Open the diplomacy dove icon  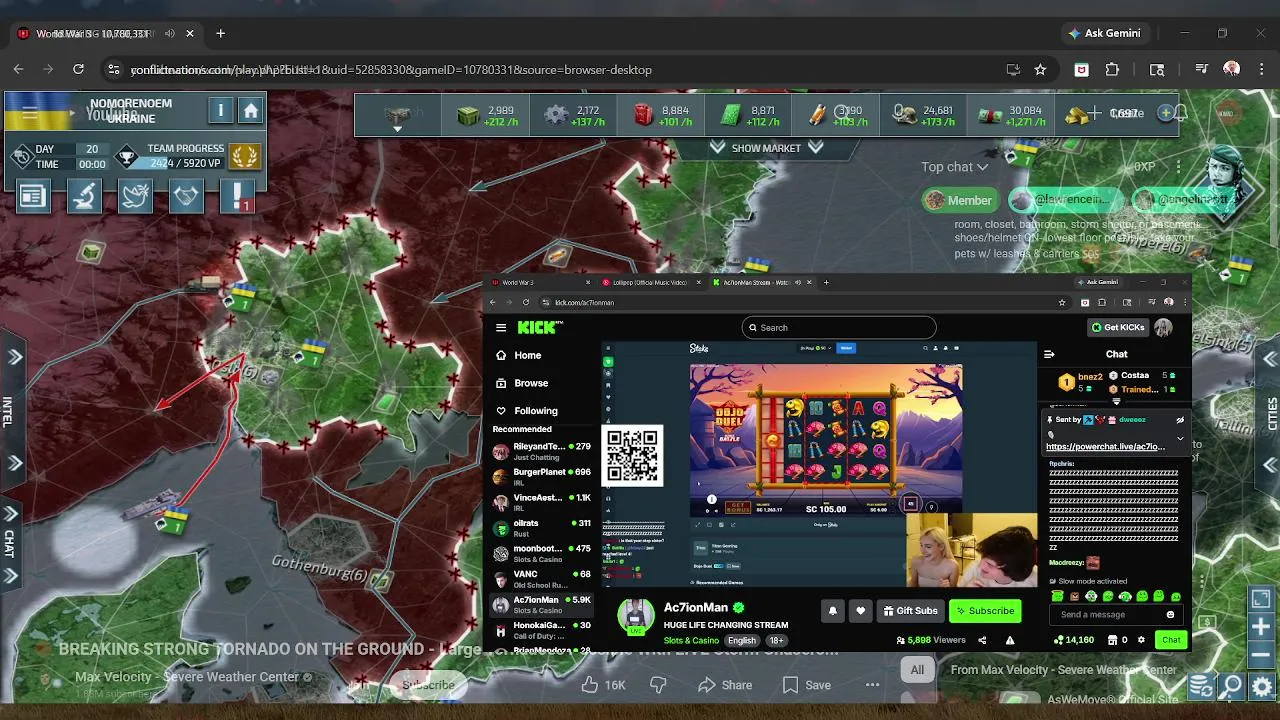[135, 197]
